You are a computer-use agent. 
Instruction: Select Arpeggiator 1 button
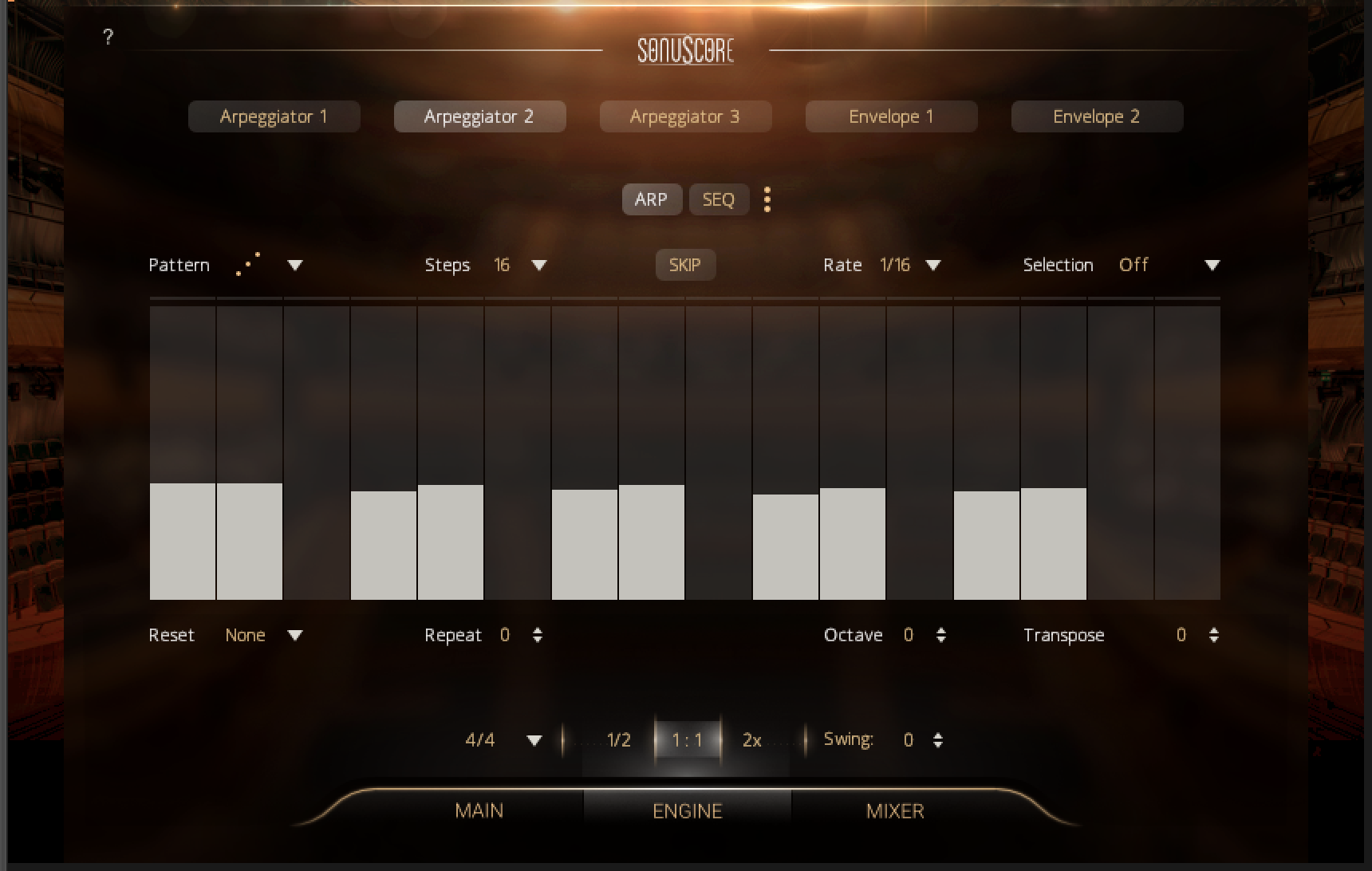(274, 116)
